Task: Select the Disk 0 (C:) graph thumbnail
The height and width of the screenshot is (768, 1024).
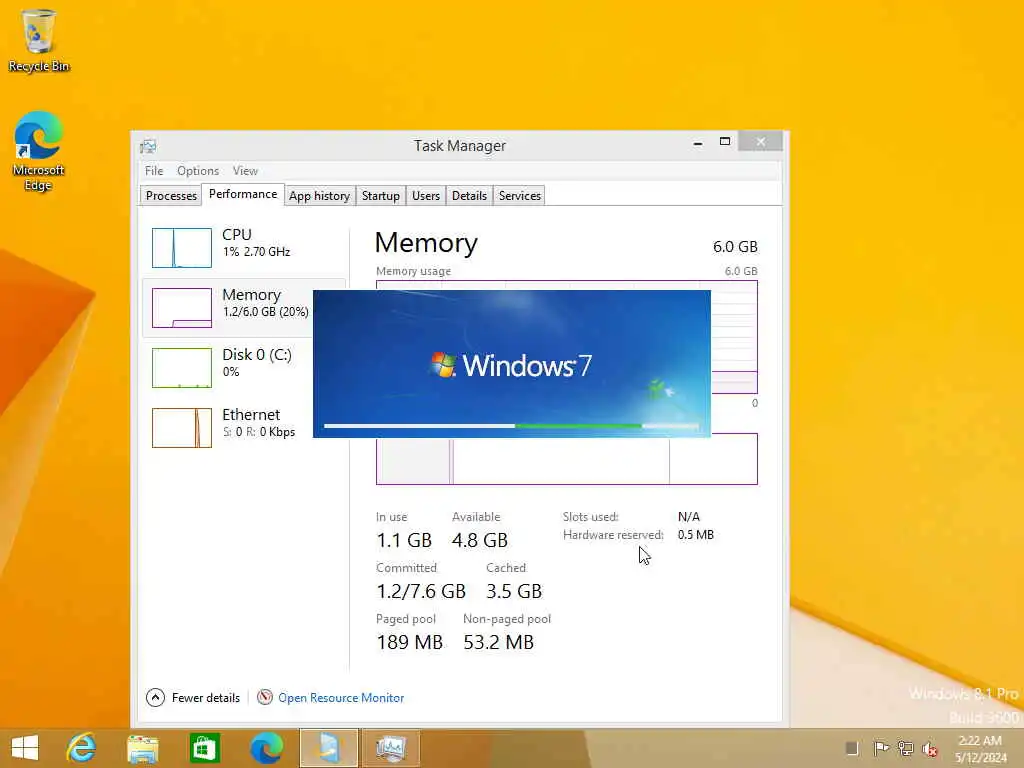Action: (x=182, y=368)
